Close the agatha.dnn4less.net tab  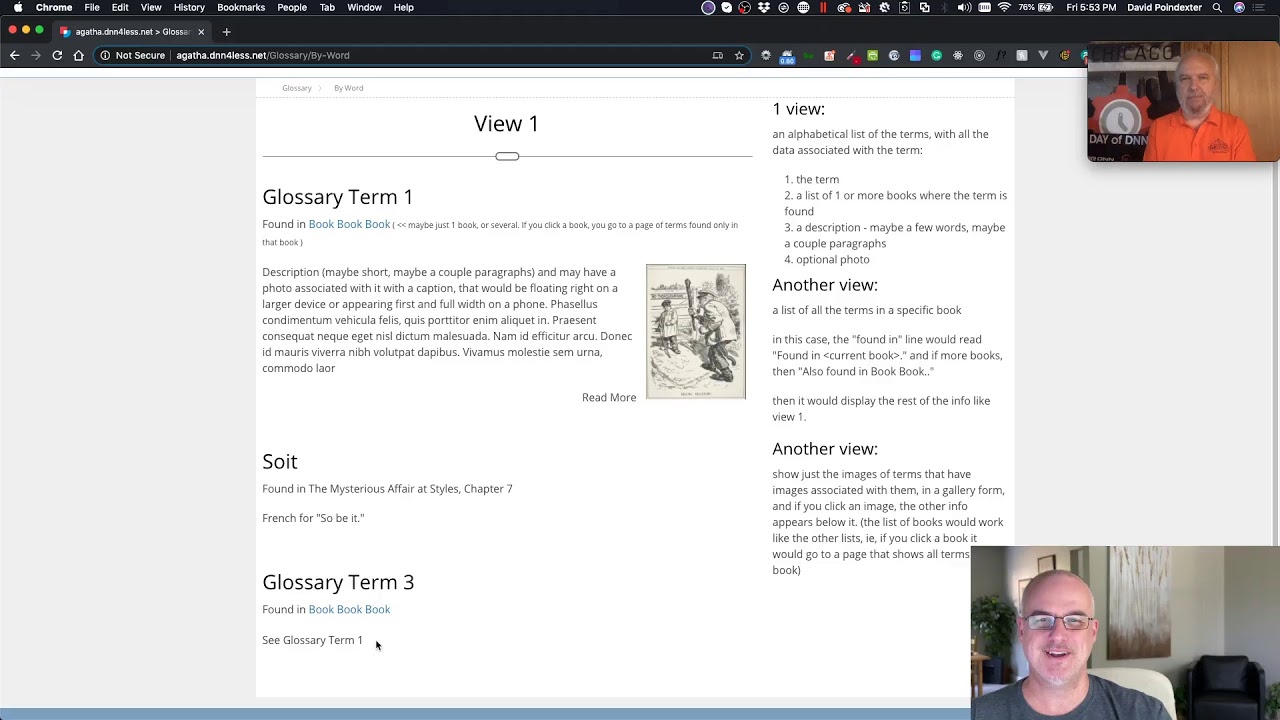(x=201, y=32)
